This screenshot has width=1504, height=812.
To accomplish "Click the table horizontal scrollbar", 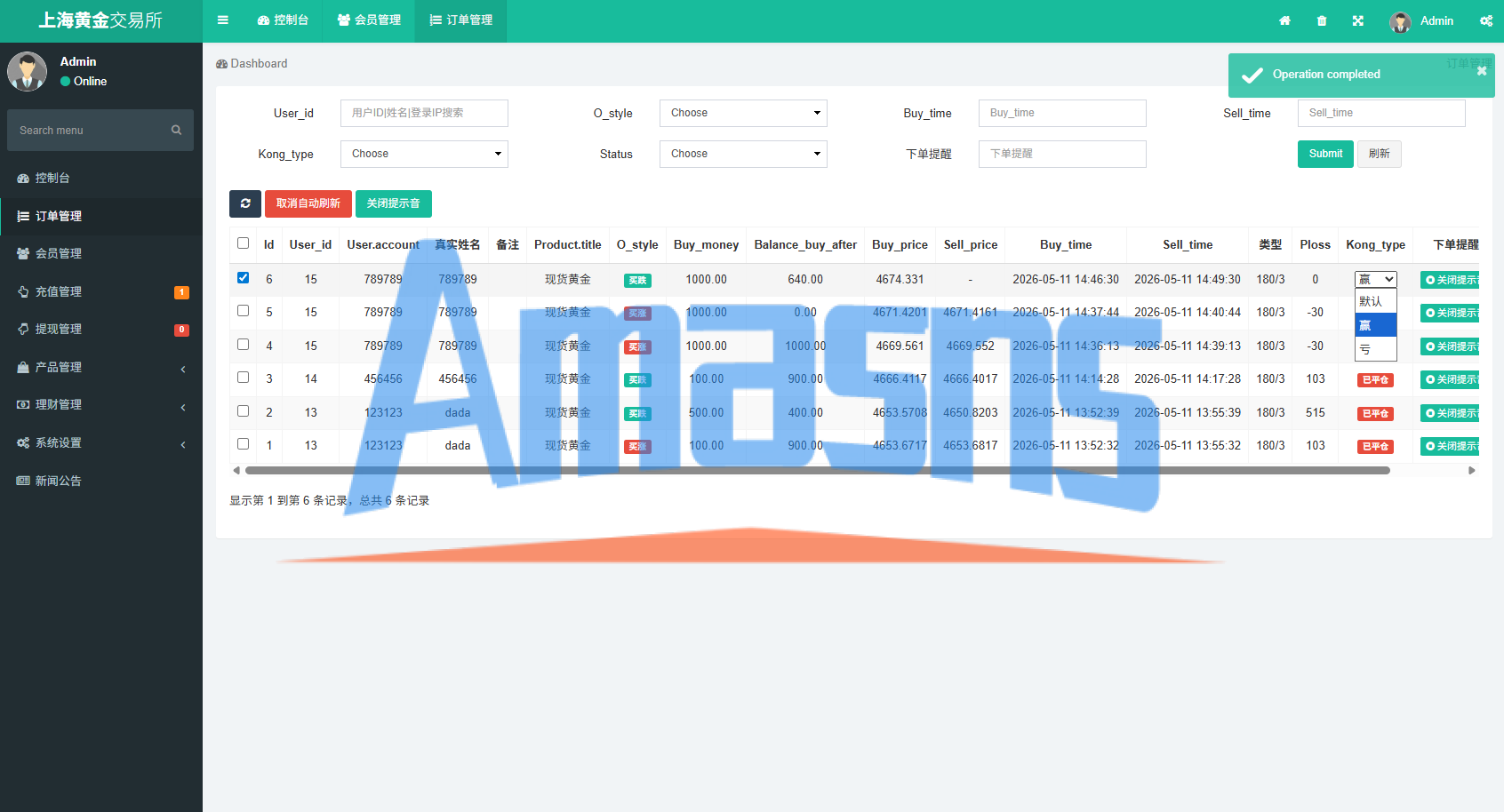I will point(818,470).
